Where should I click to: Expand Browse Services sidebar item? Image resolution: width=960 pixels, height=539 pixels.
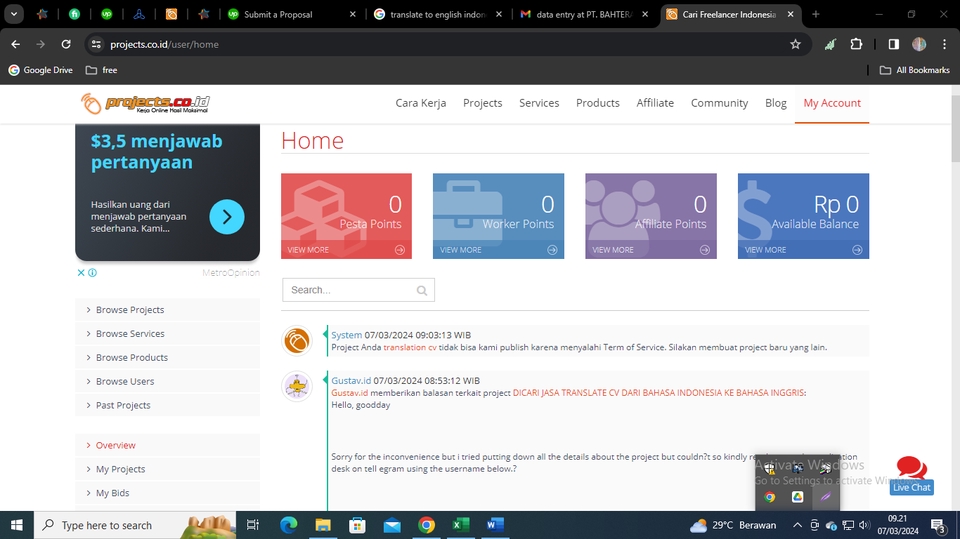pos(167,334)
